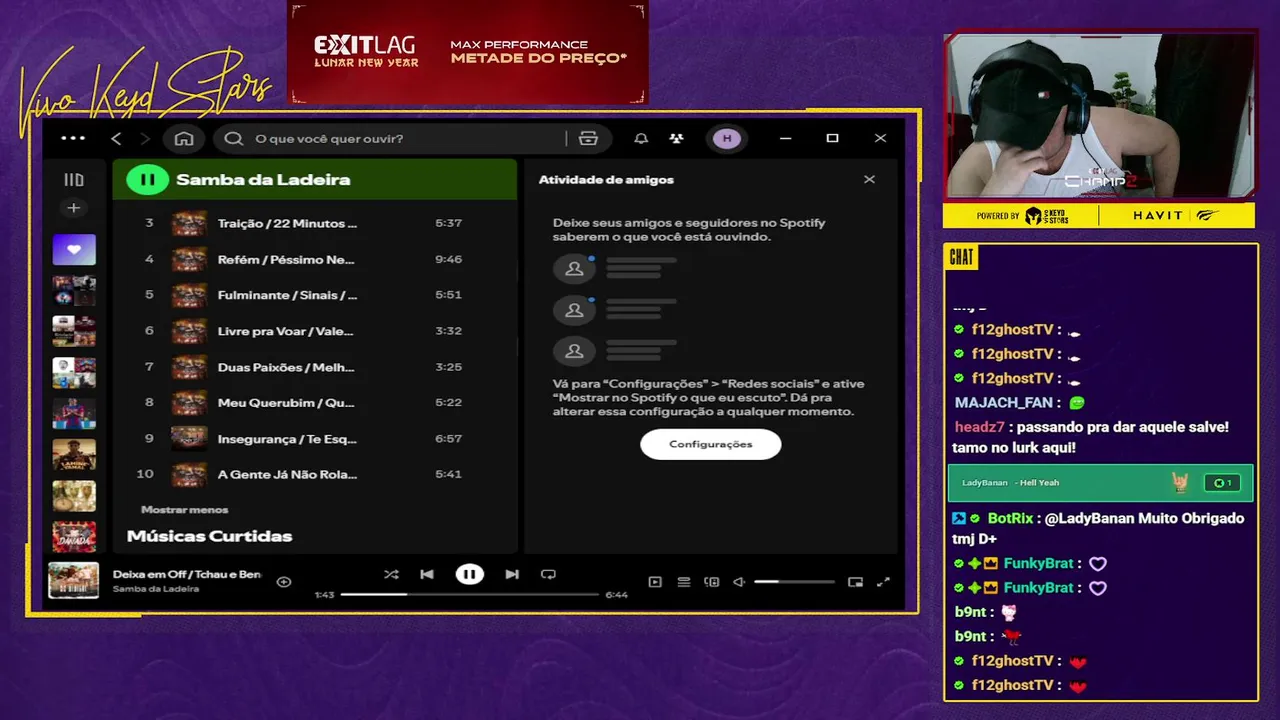The image size is (1280, 720).
Task: Open the first playlist thumbnail below Liked Songs
Action: [x=74, y=290]
